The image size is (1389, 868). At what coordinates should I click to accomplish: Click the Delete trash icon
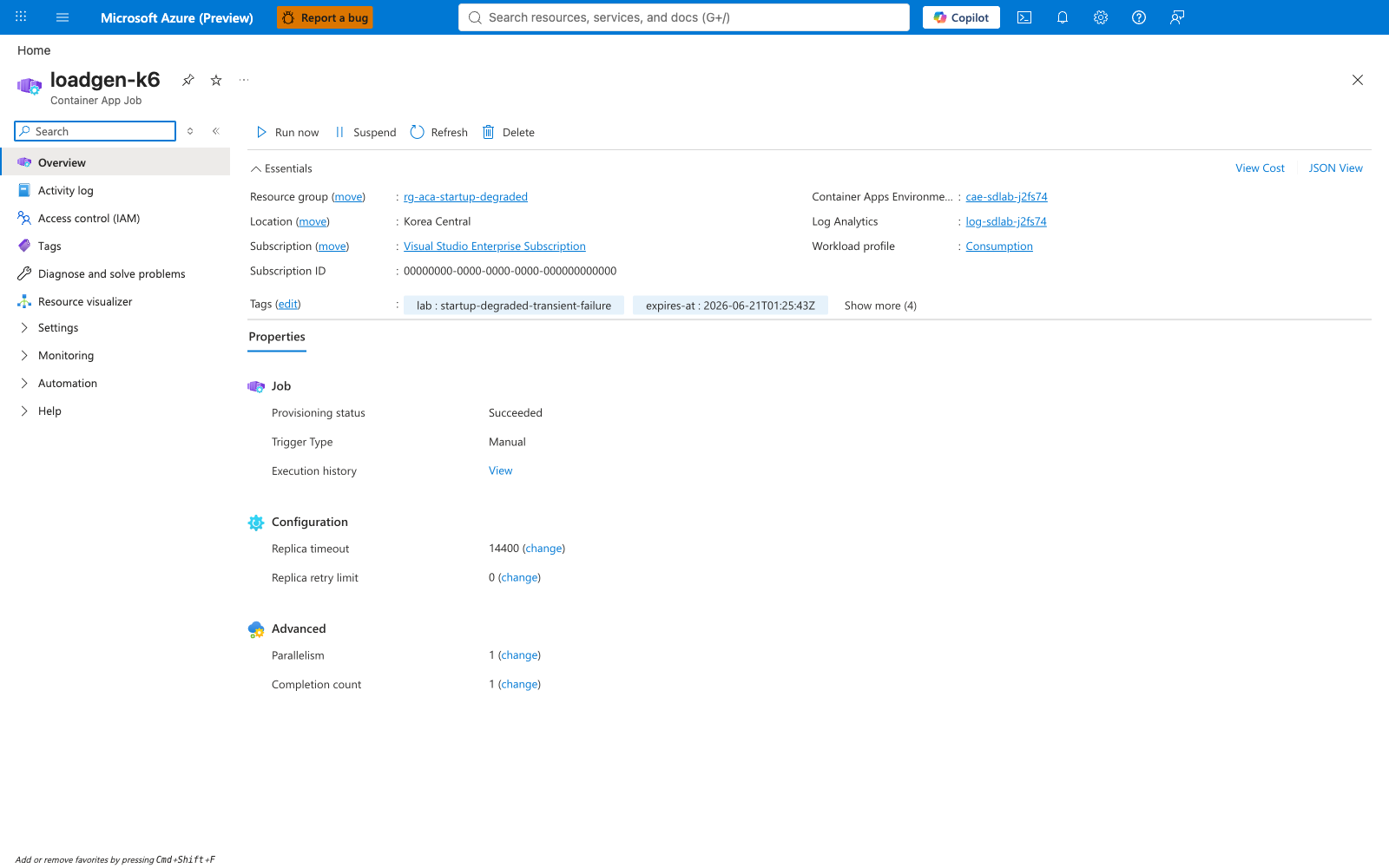click(x=489, y=132)
